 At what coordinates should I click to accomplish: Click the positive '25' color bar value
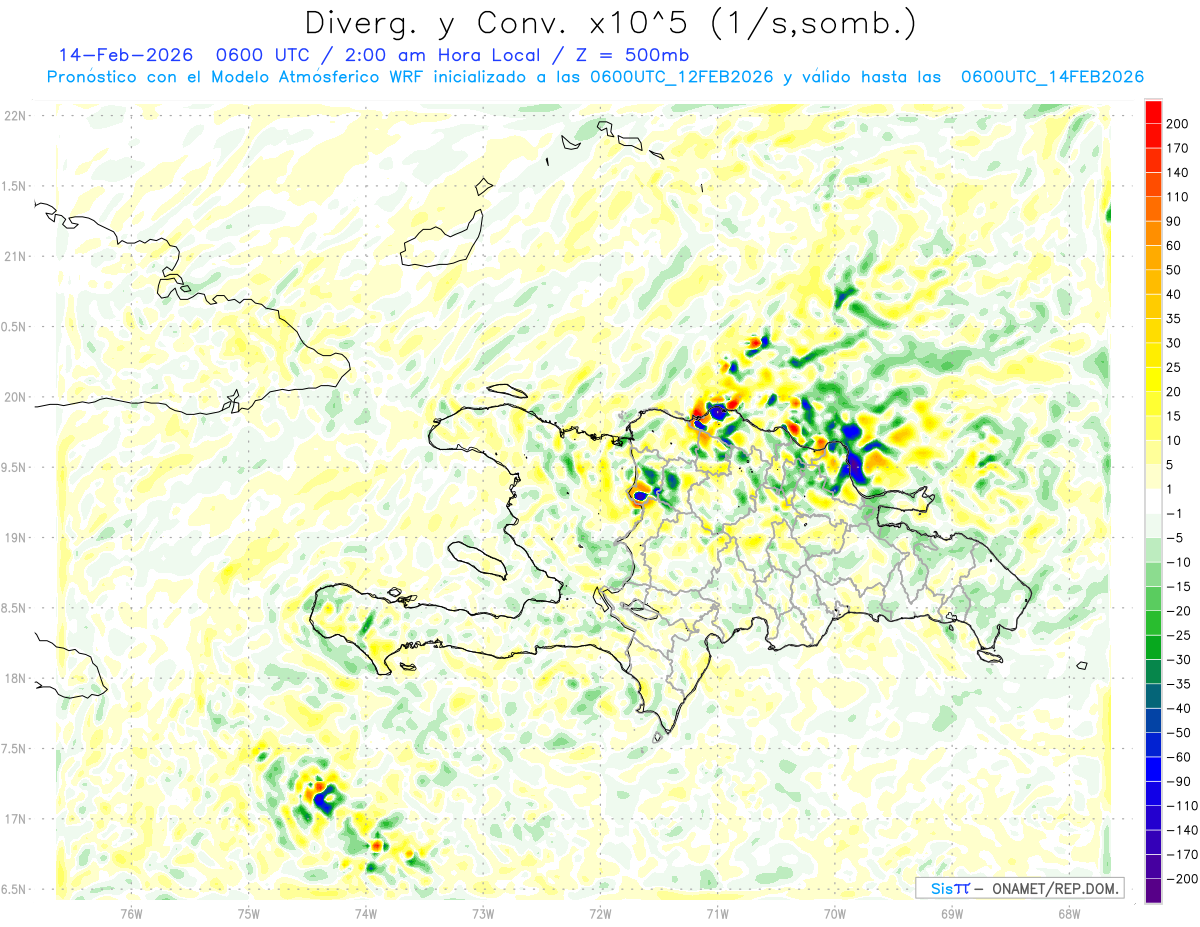pos(1175,367)
